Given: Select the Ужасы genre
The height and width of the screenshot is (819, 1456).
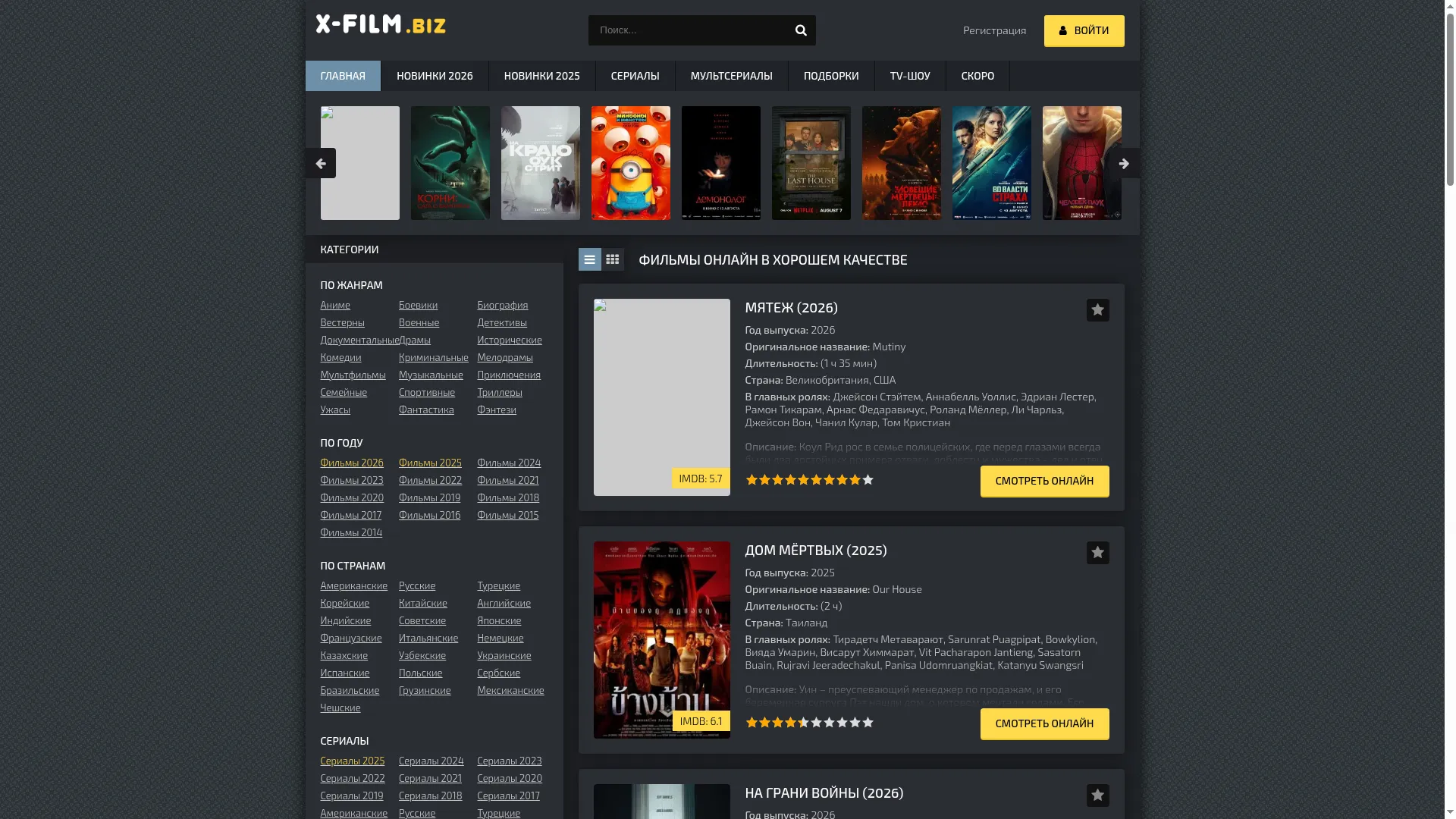Looking at the screenshot, I should (x=335, y=409).
